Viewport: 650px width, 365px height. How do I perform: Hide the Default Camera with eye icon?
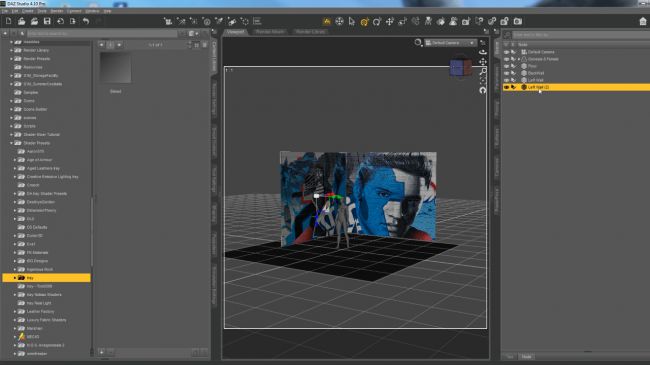506,52
